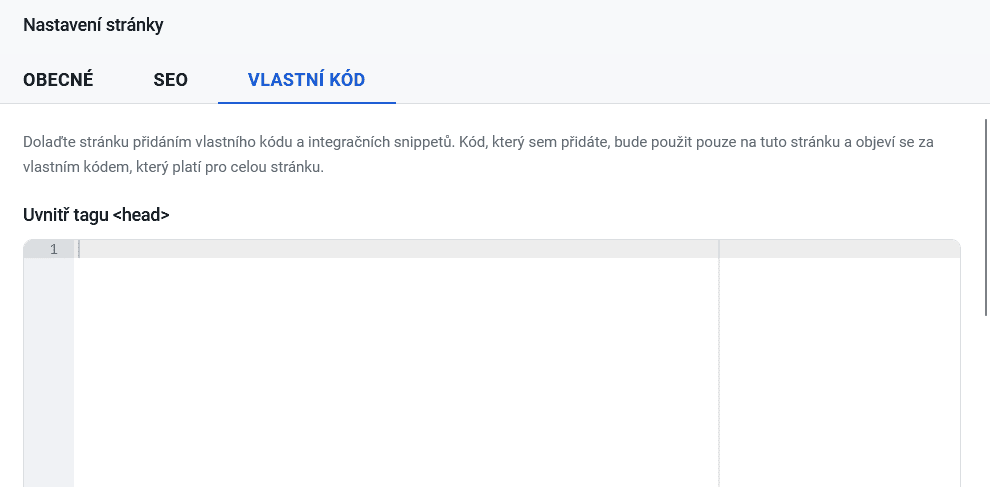This screenshot has width=990, height=487.
Task: Switch to the OBECNÉ tab
Action: 58,80
